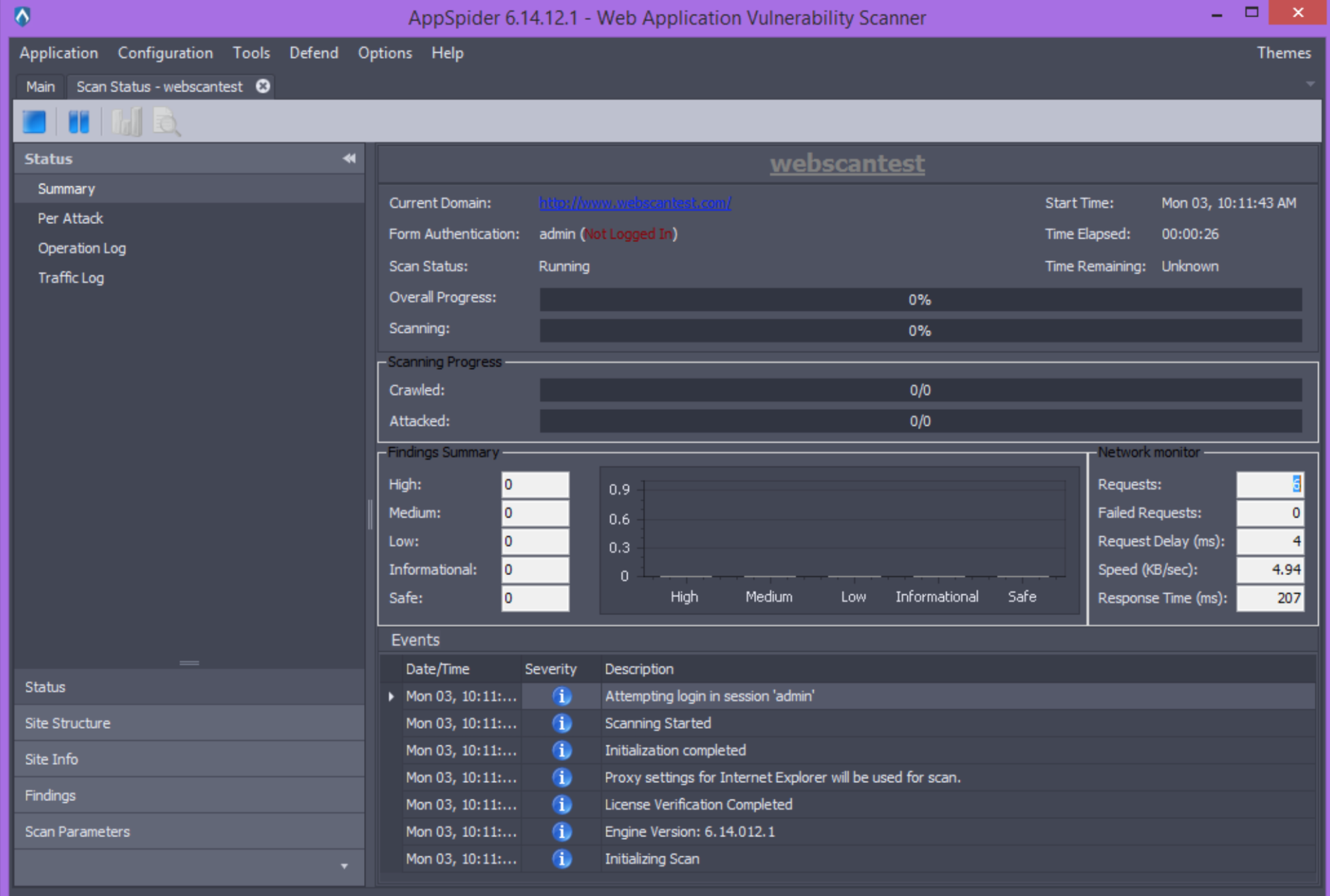Click the findings summary bar chart
This screenshot has height=896, width=1330.
[x=840, y=540]
